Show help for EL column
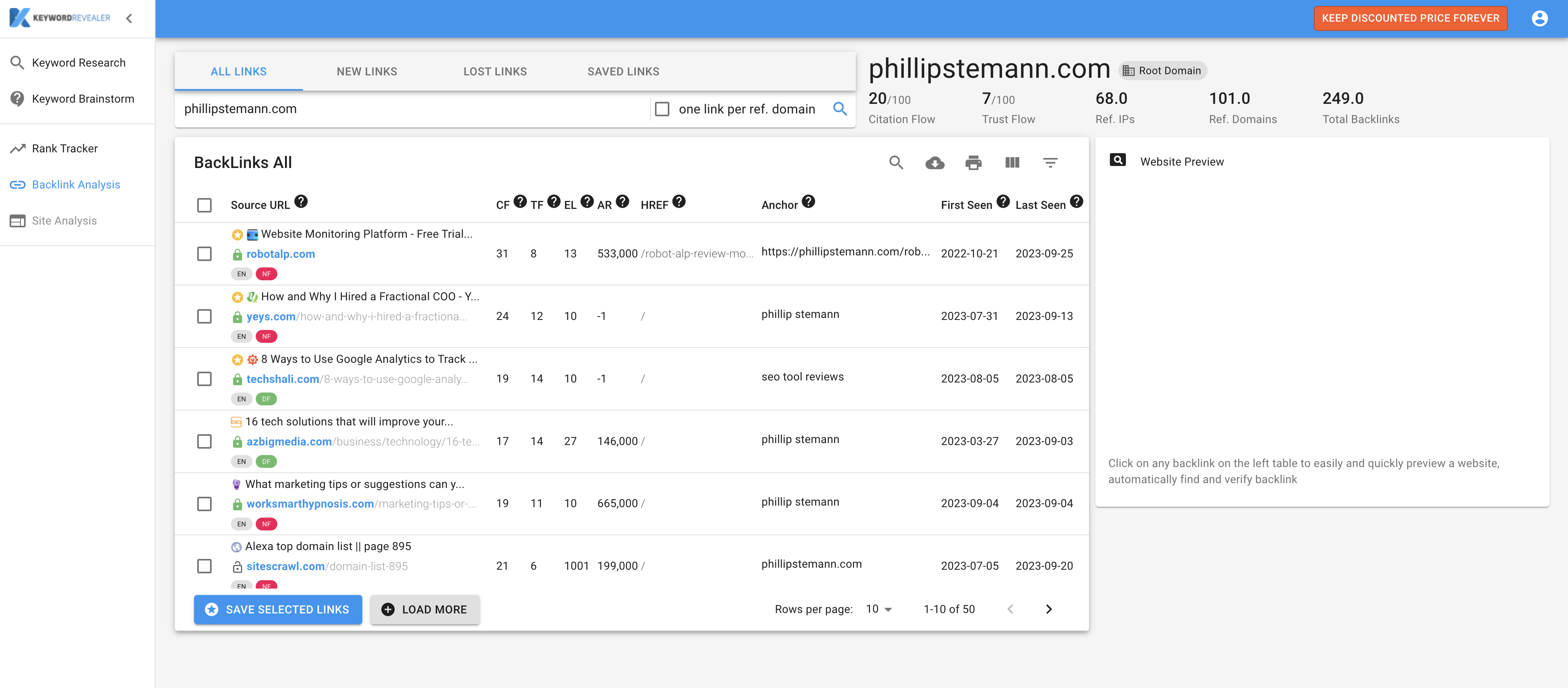The width and height of the screenshot is (1568, 688). click(586, 202)
